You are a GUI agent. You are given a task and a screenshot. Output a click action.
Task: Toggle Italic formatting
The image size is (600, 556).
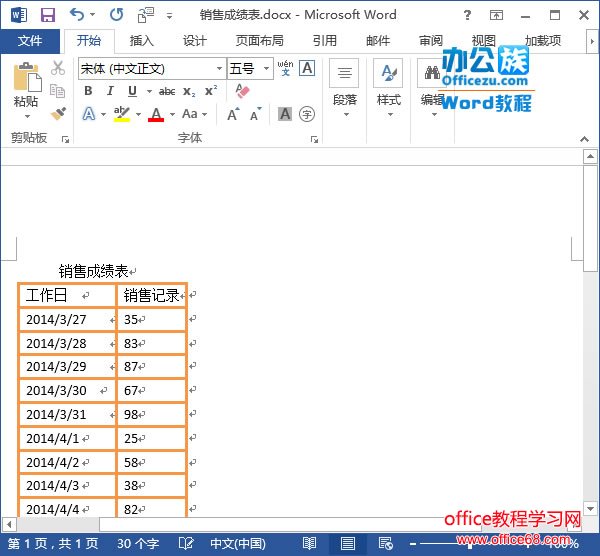[x=110, y=91]
